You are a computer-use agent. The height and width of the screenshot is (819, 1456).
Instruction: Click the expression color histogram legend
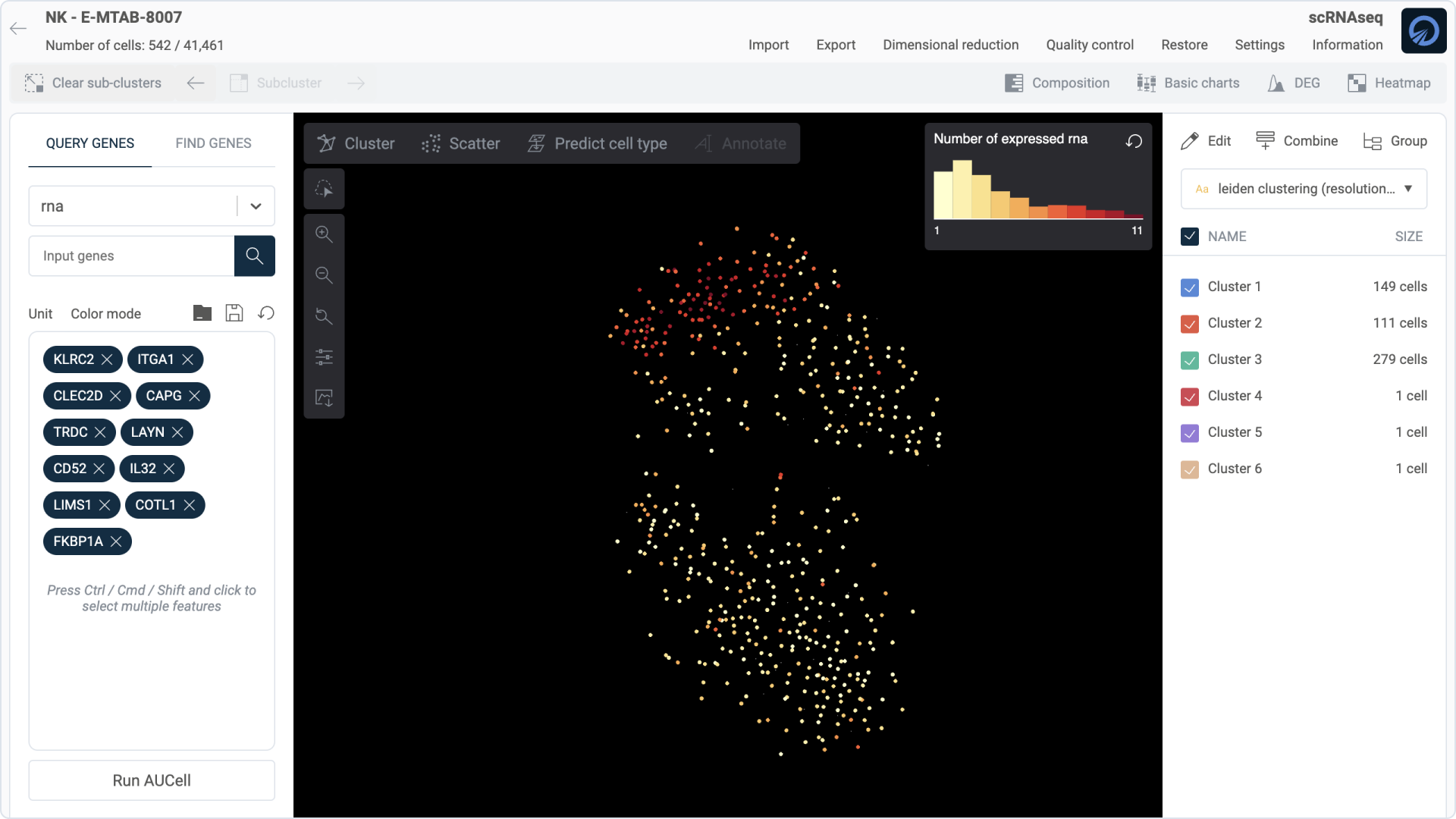[x=1037, y=191]
